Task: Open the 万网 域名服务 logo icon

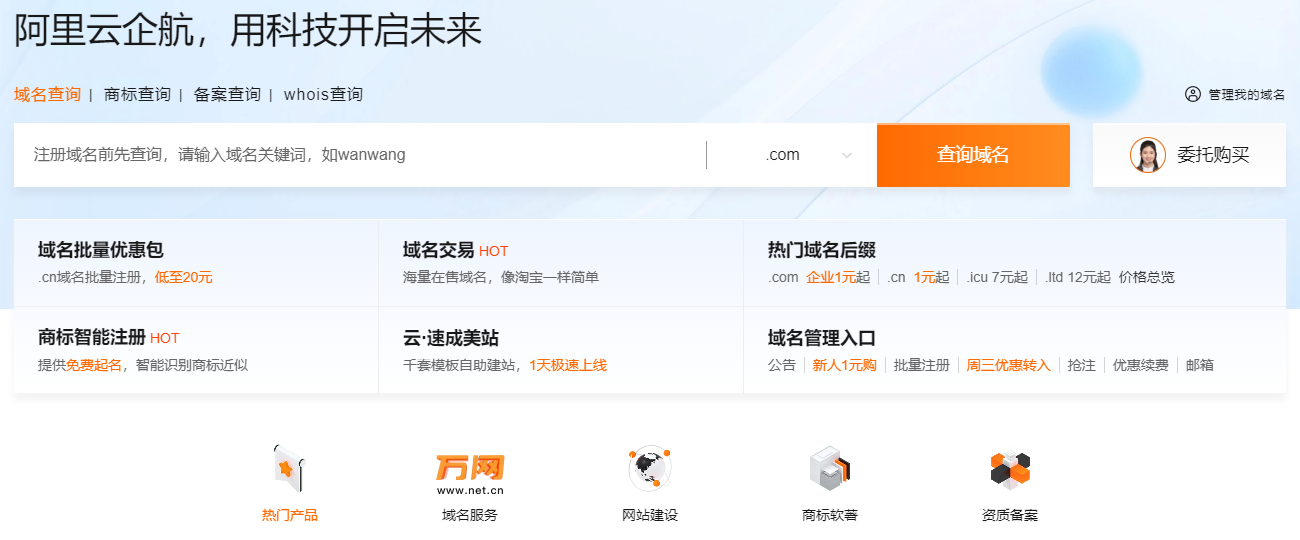Action: 470,474
